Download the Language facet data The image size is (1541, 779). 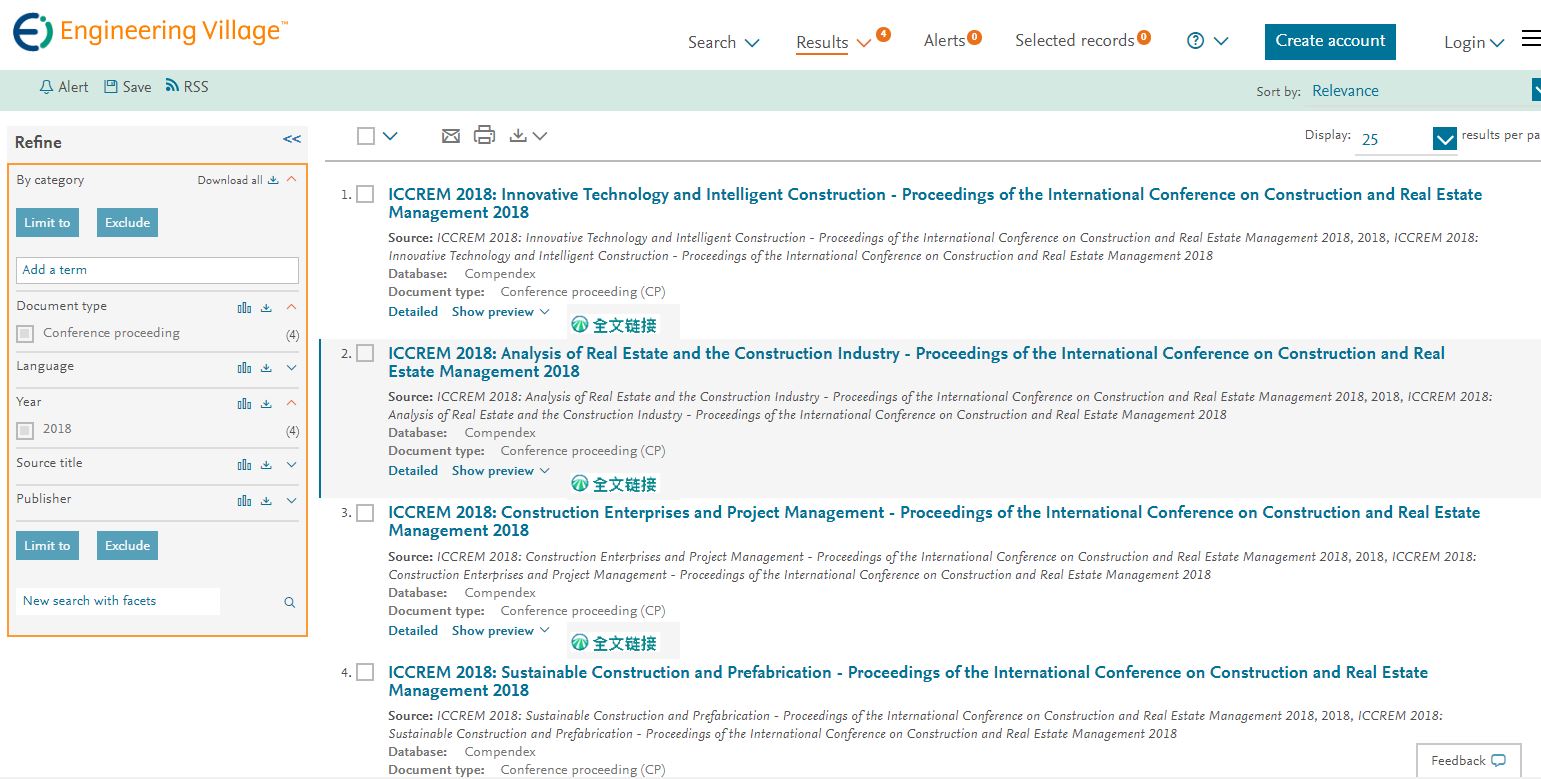(266, 368)
